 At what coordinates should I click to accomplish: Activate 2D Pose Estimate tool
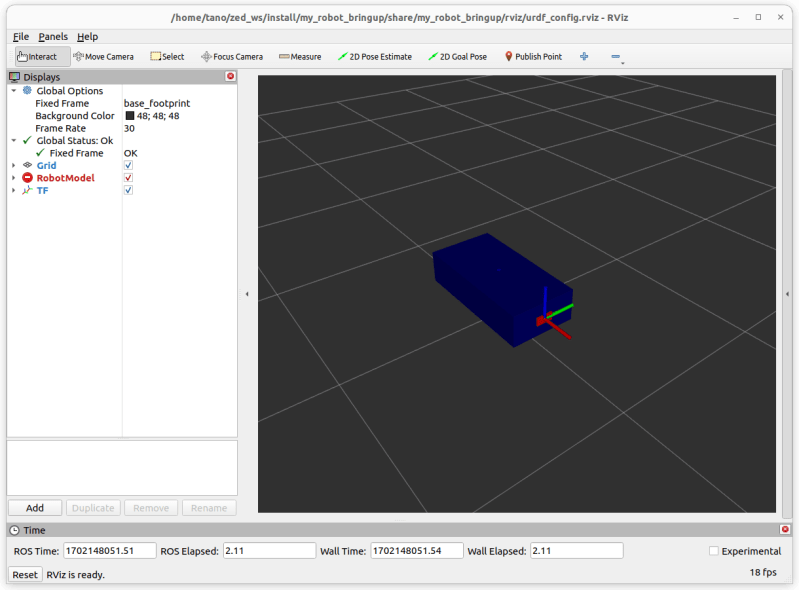(x=375, y=57)
